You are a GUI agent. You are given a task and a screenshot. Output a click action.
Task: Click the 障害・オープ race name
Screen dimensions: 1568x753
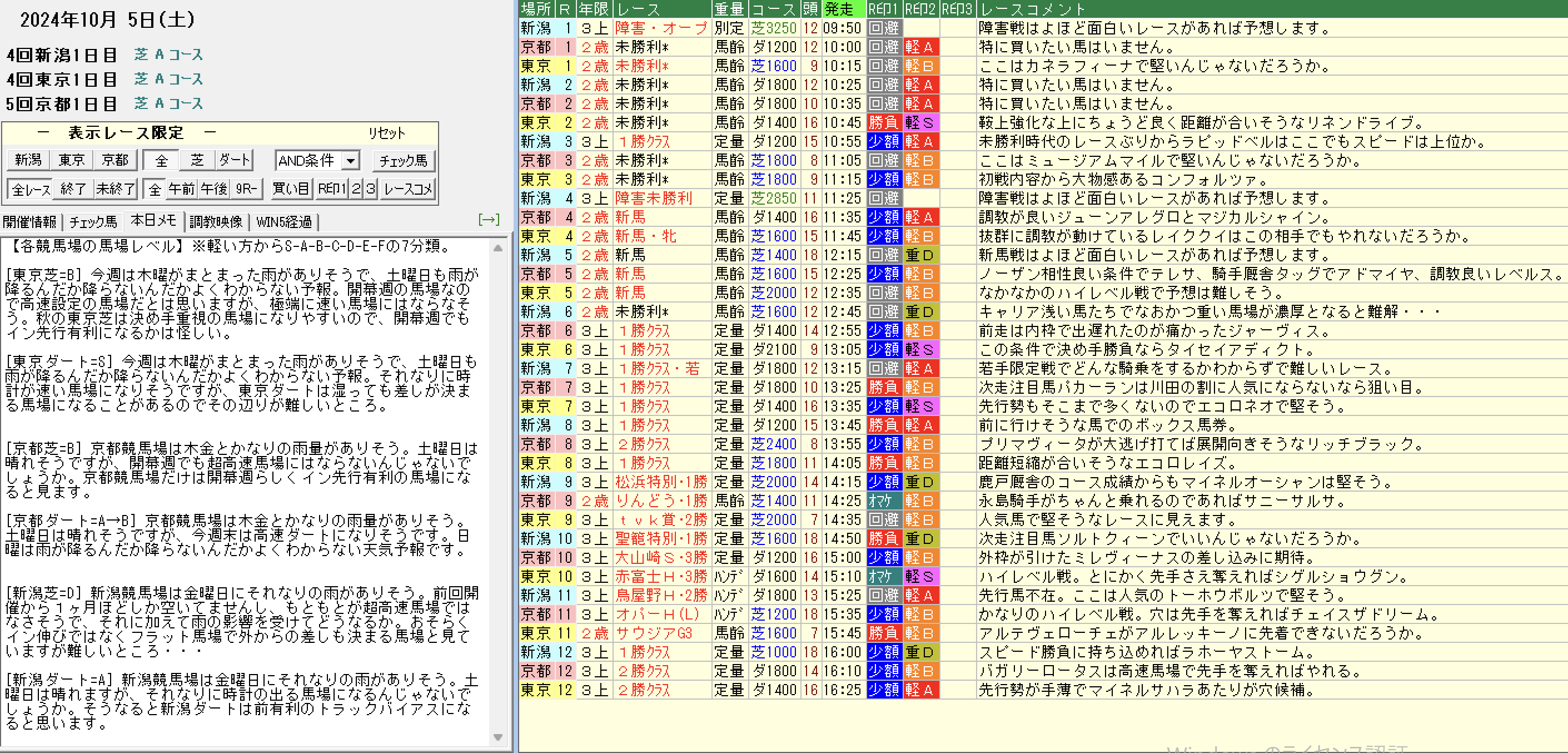tap(661, 28)
